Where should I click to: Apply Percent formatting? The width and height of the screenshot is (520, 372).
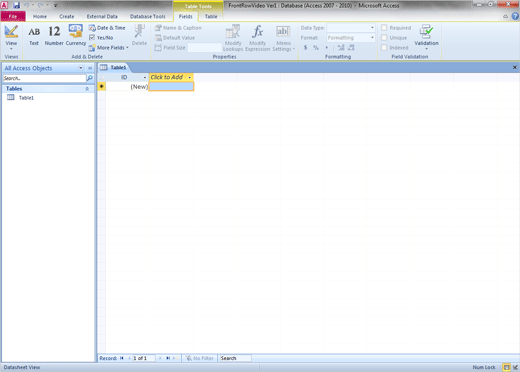click(x=316, y=48)
